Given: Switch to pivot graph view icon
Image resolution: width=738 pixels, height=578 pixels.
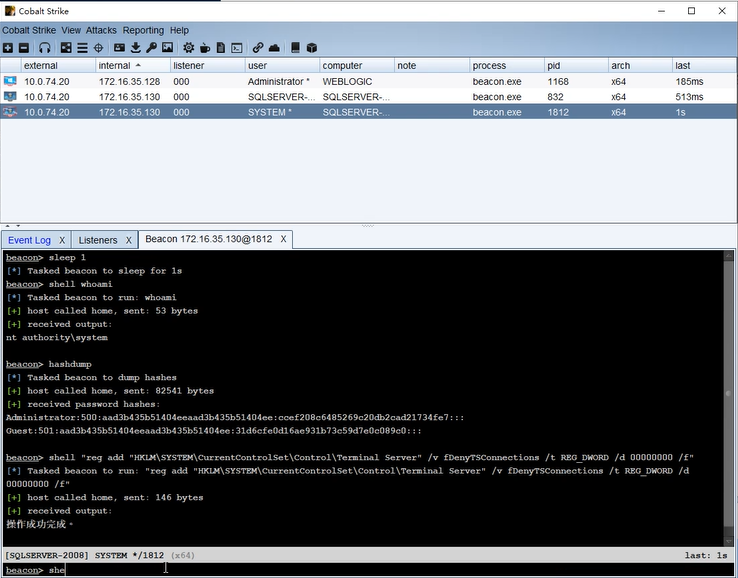Looking at the screenshot, I should pyautogui.click(x=66, y=48).
